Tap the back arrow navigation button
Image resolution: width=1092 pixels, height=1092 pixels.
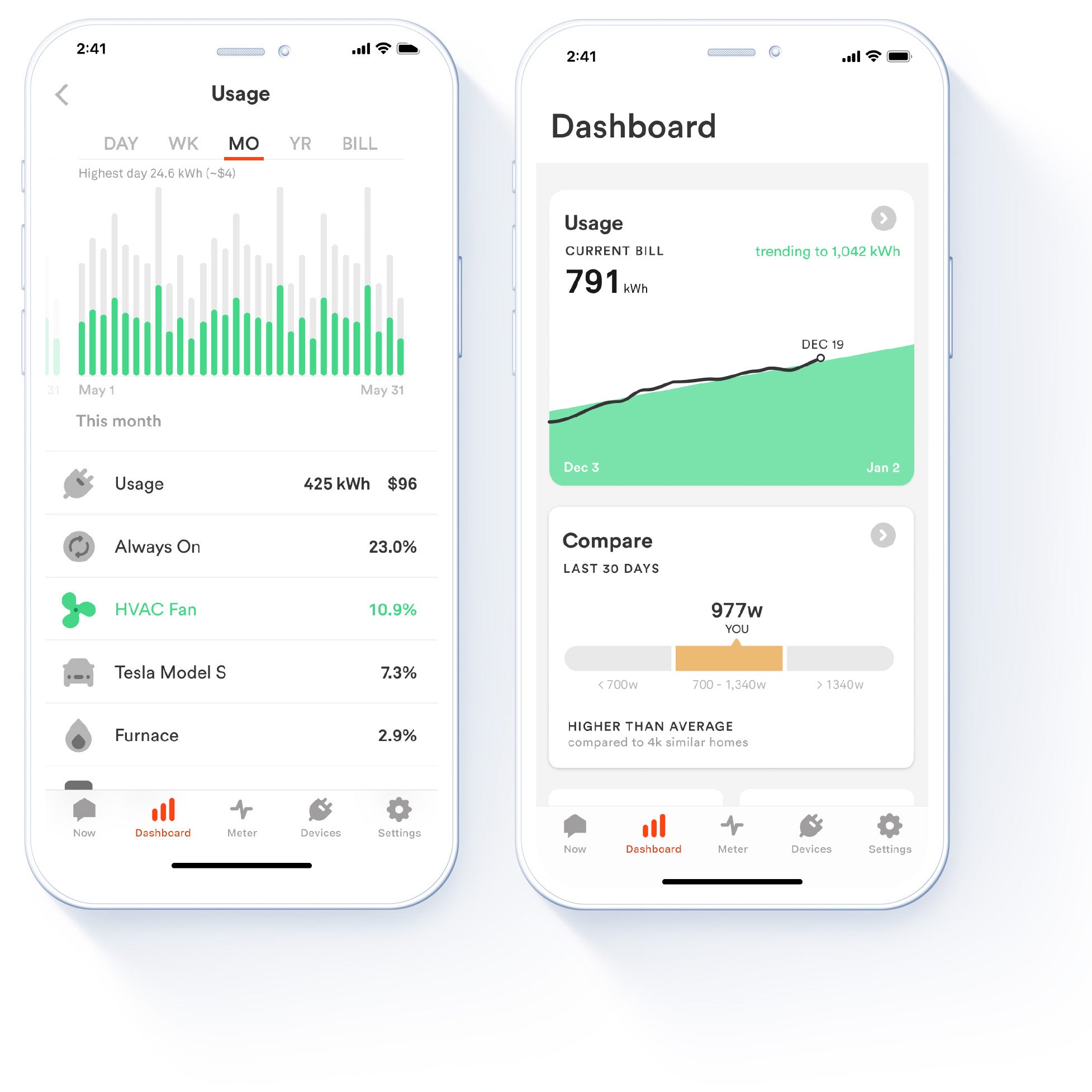pyautogui.click(x=63, y=93)
